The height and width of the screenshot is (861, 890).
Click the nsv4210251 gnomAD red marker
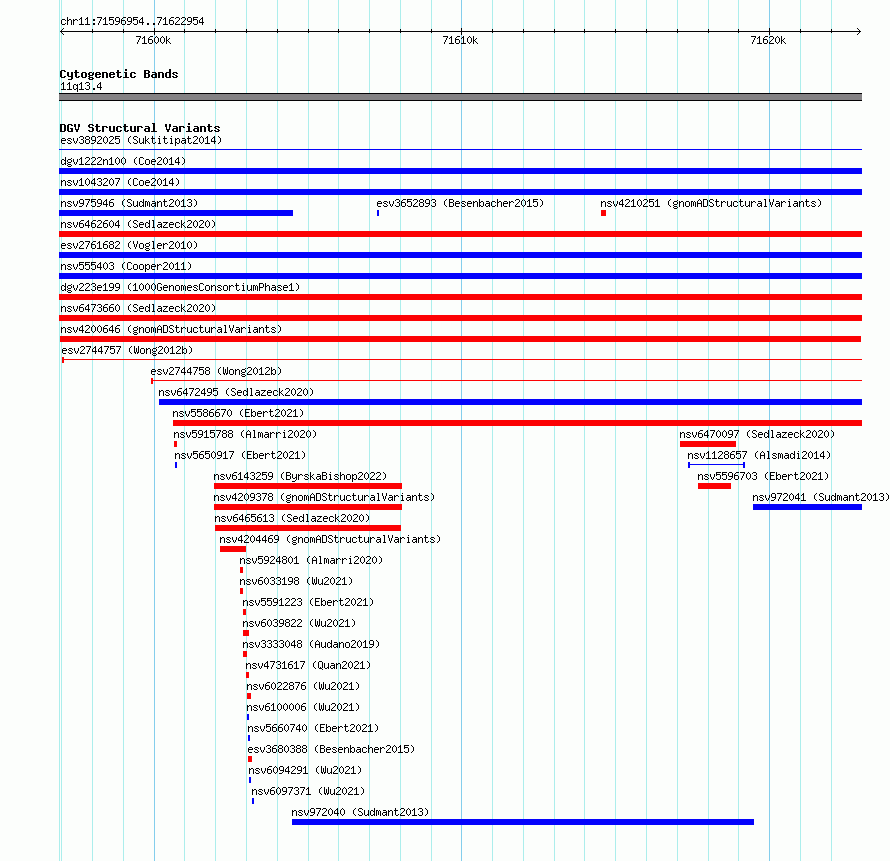pyautogui.click(x=603, y=213)
